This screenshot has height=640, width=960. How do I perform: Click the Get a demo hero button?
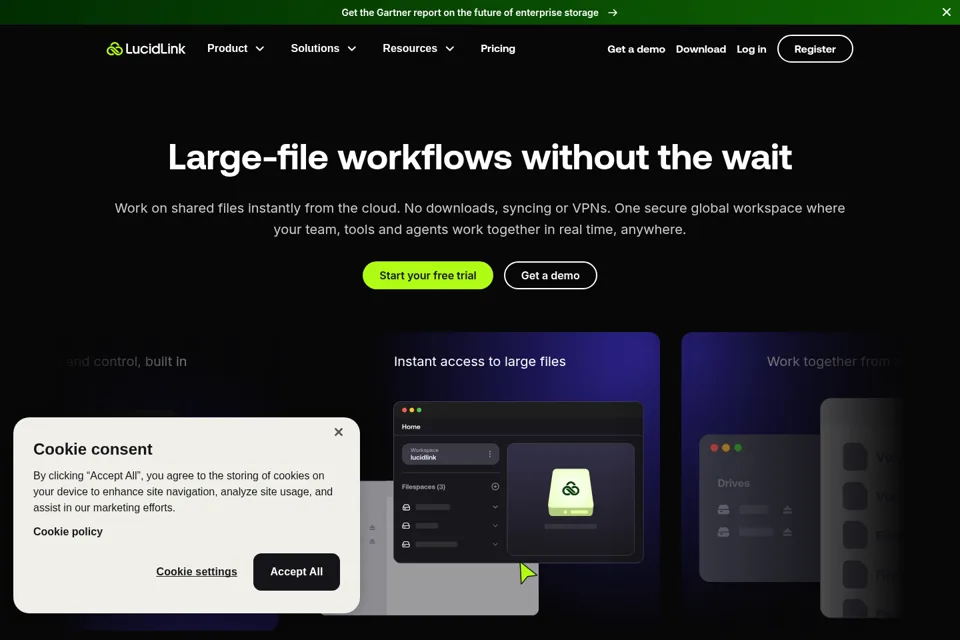coord(550,276)
